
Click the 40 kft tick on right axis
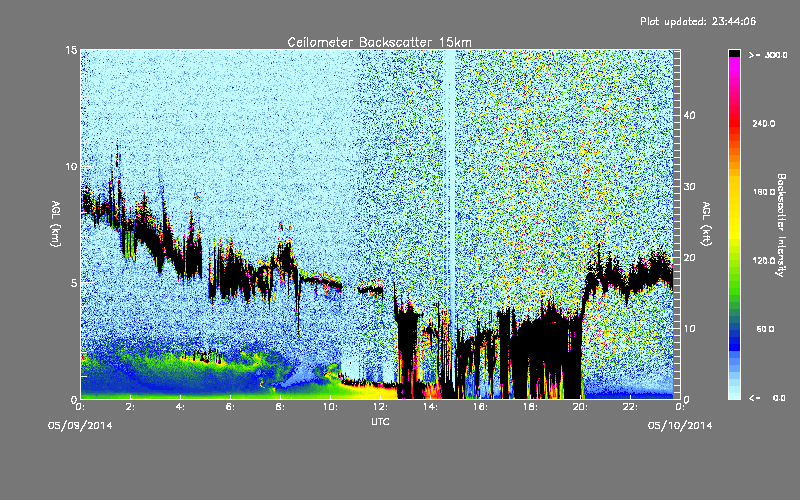coord(689,115)
